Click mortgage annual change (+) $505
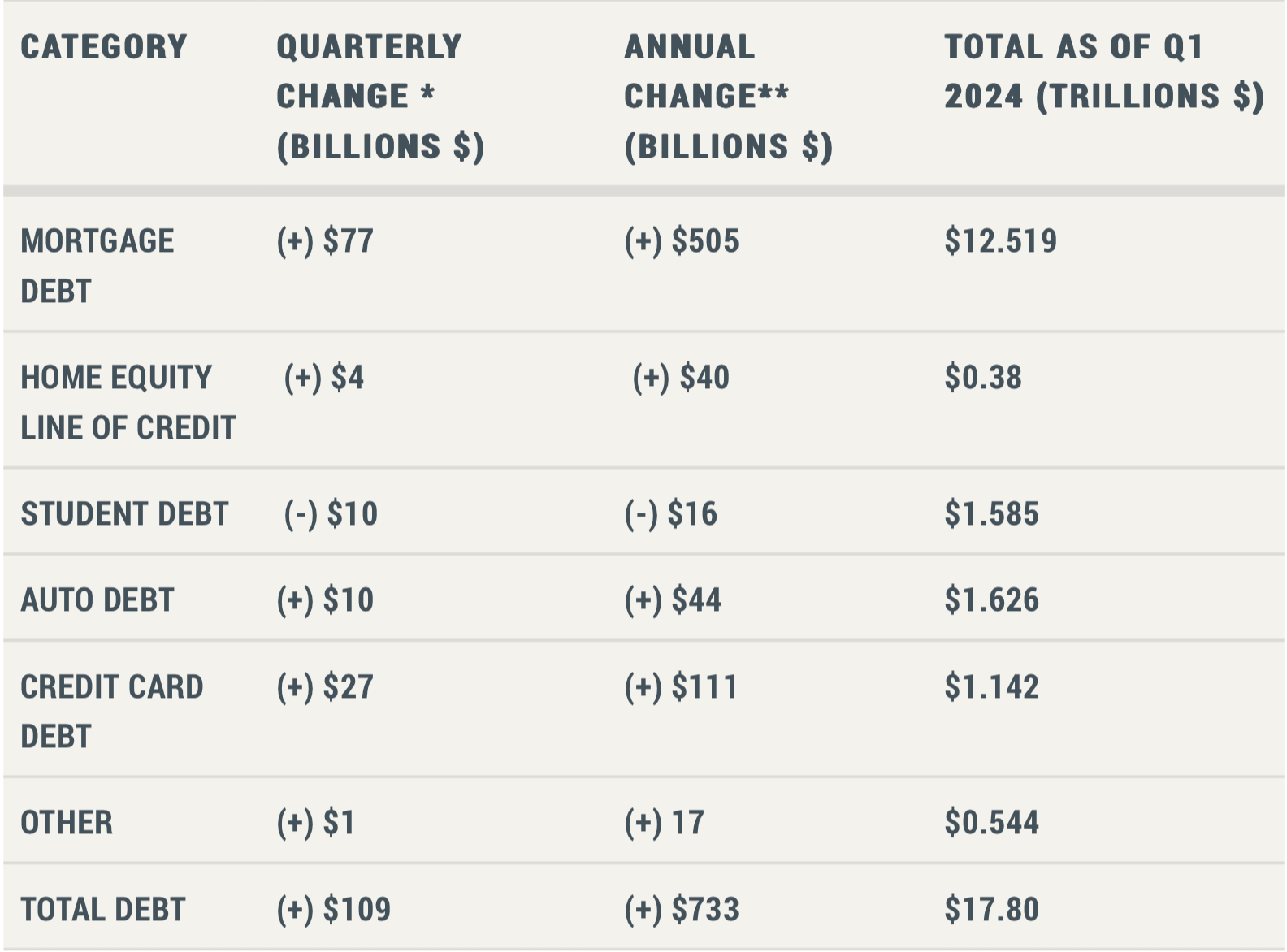The height and width of the screenshot is (952, 1287). click(x=682, y=241)
